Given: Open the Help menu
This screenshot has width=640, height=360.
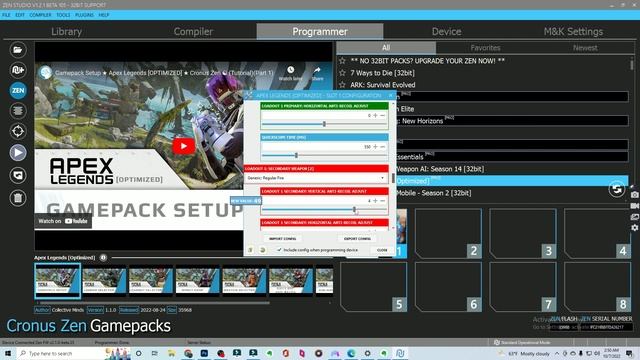Looking at the screenshot, I should click(x=104, y=15).
